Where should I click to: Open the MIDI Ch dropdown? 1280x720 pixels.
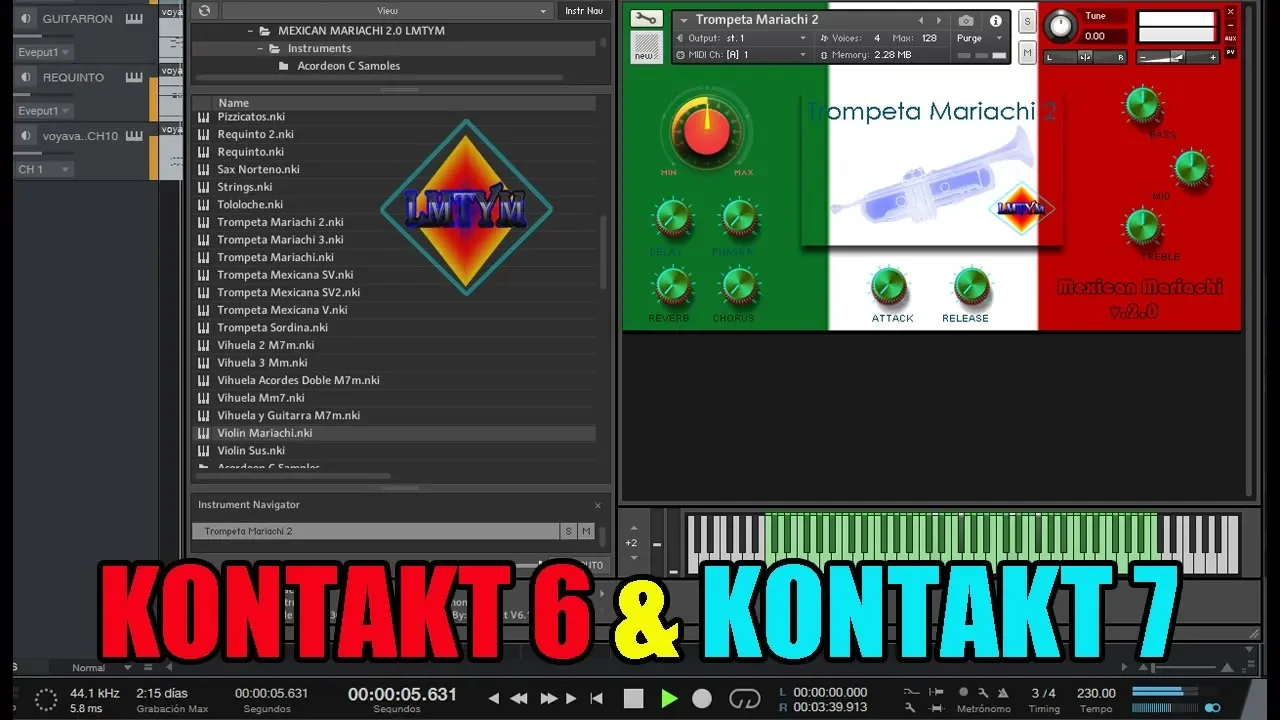tap(741, 55)
